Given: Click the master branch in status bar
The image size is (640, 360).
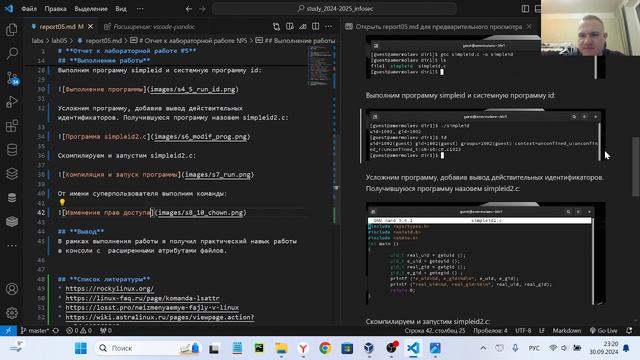Looking at the screenshot, I should (x=35, y=331).
